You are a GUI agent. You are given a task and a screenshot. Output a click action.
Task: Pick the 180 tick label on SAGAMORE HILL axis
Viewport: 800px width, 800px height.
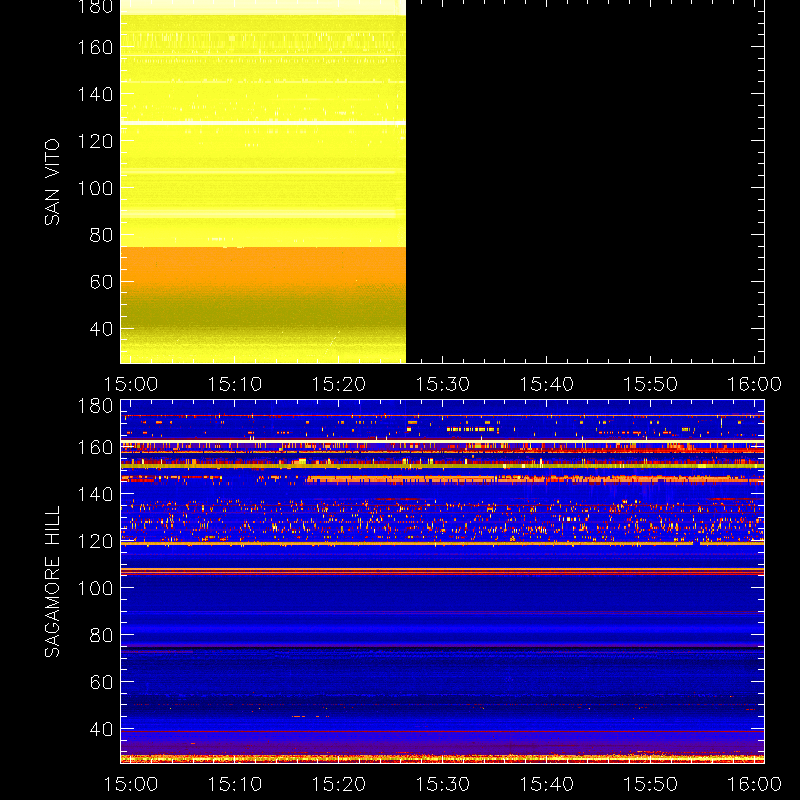pyautogui.click(x=95, y=406)
